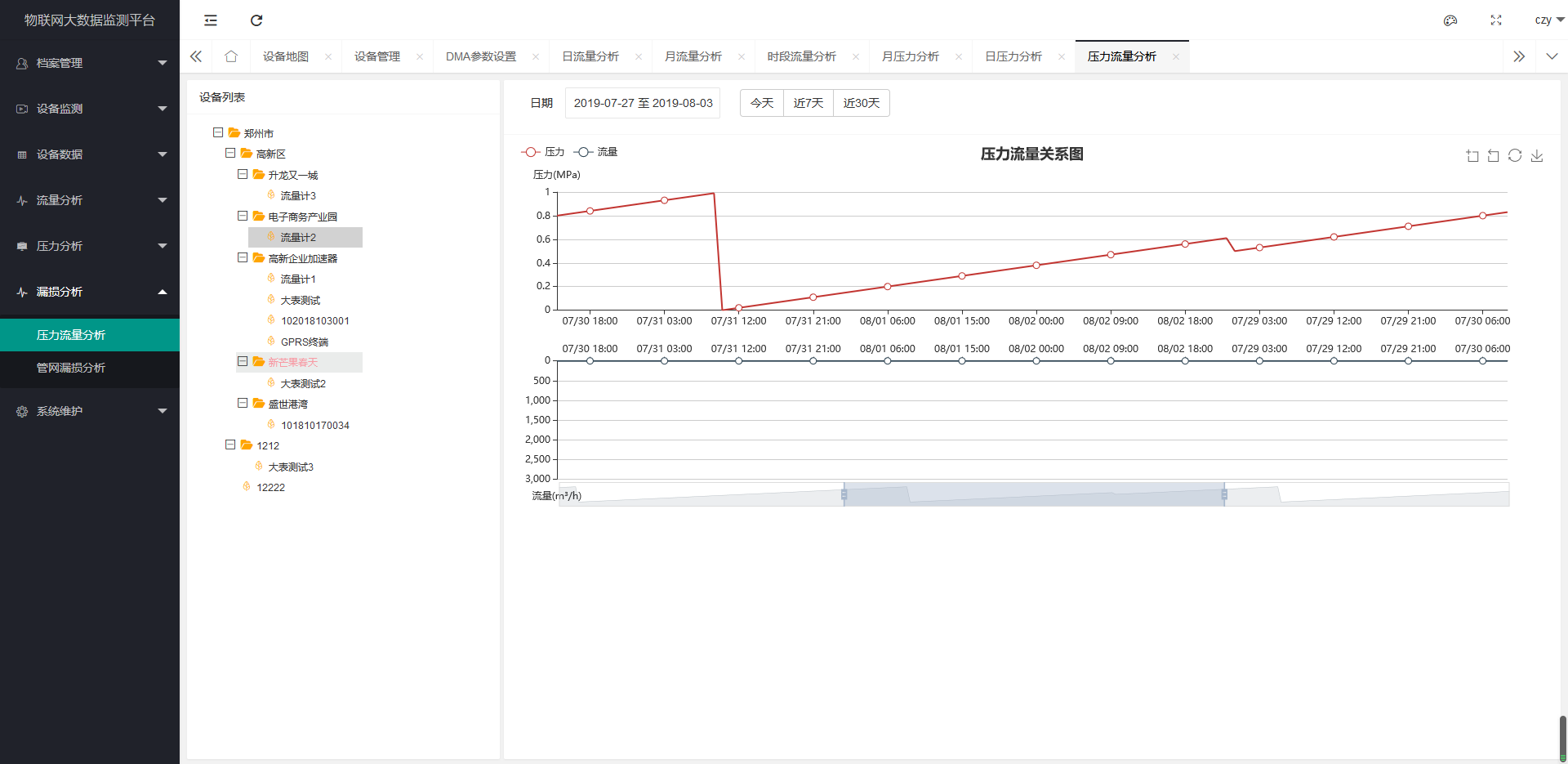The image size is (1568, 764).
Task: Toggle the 压力 legend series
Action: pos(543,152)
